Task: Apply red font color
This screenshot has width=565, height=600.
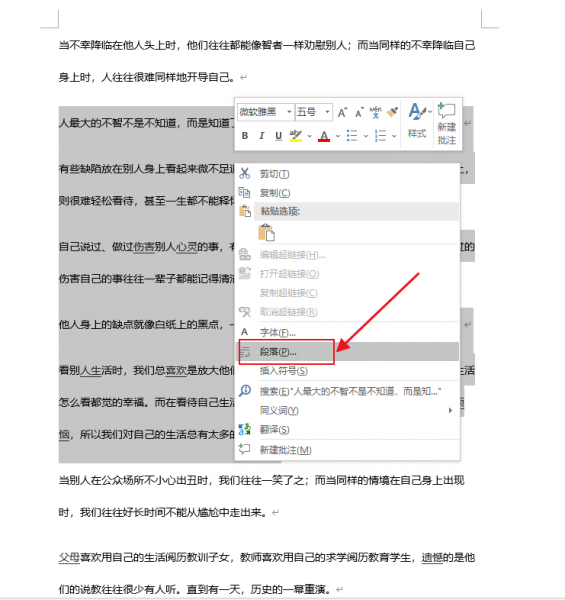Action: (324, 136)
